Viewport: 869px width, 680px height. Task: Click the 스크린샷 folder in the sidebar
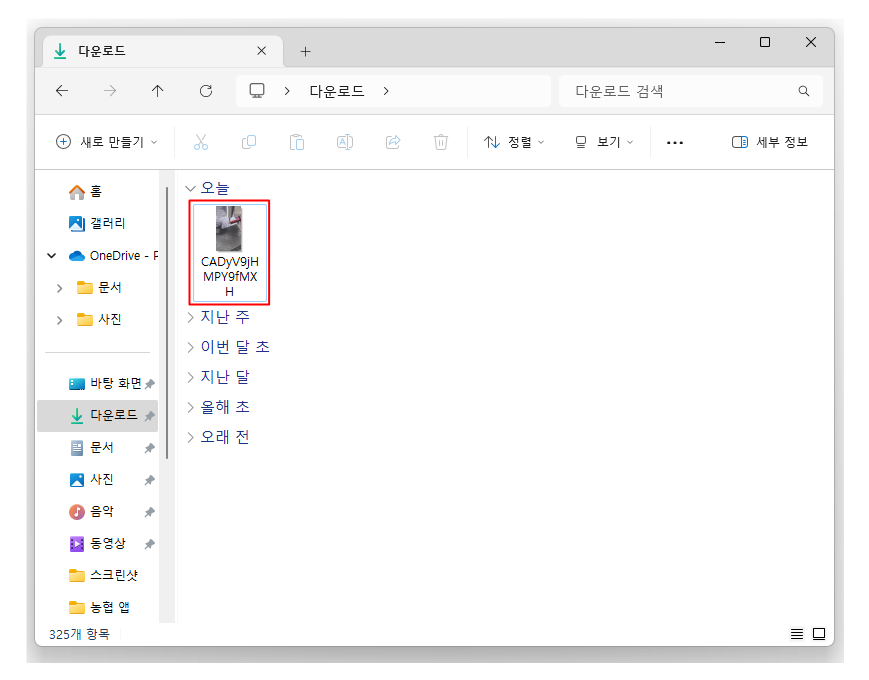pos(106,574)
